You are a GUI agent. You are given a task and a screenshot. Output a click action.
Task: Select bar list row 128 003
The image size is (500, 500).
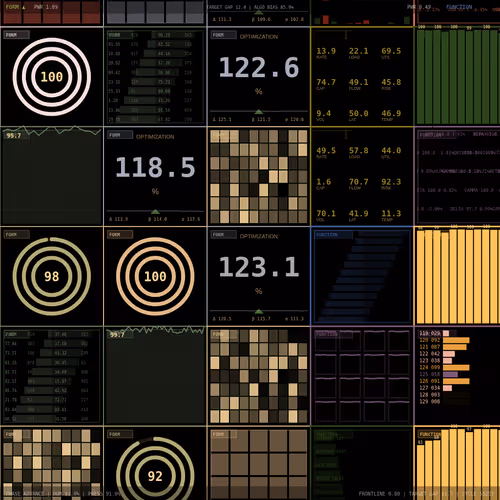tap(430, 395)
